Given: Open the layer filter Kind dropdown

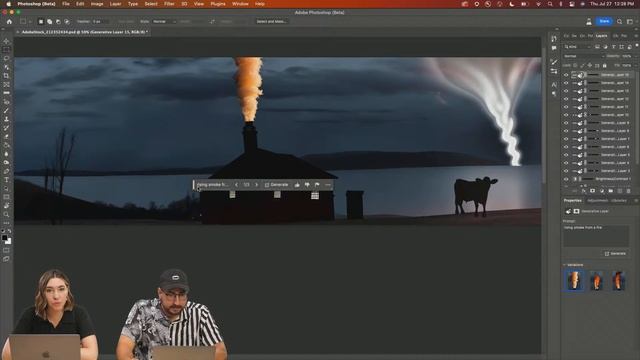Looking at the screenshot, I should tap(578, 47).
